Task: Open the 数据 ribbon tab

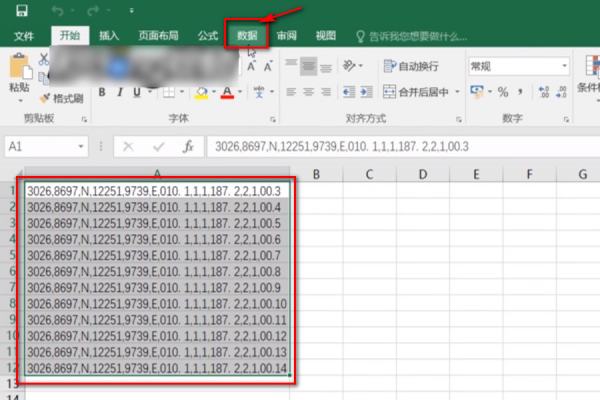Action: 247,36
